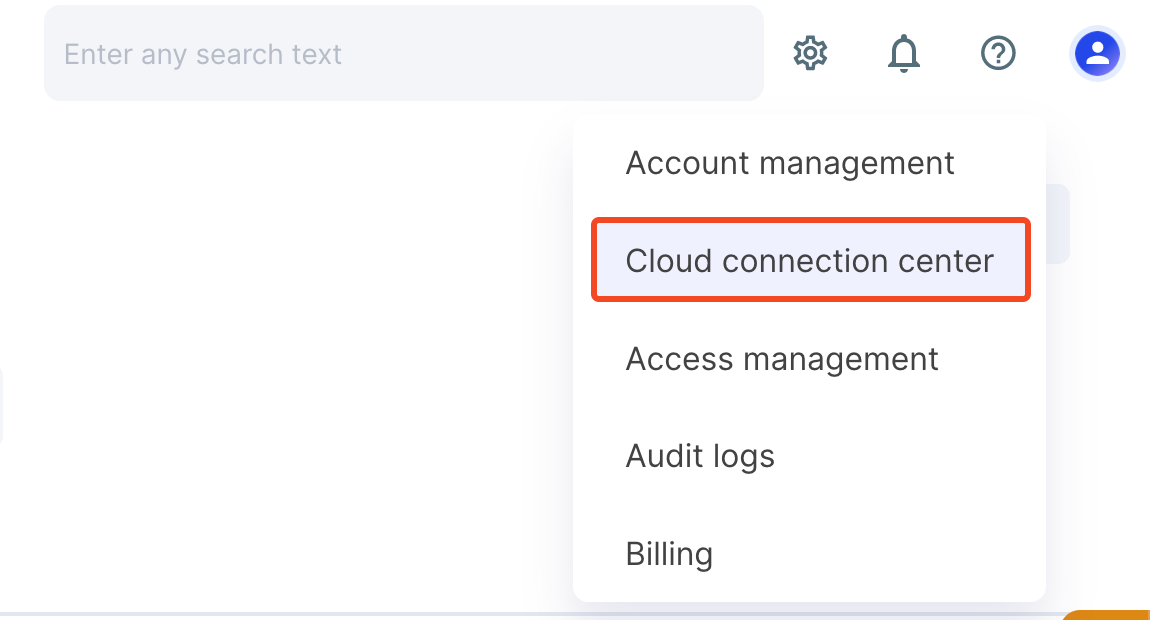Click the highlighted Cloud connection center entry
Image resolution: width=1150 pixels, height=620 pixels.
click(810, 260)
